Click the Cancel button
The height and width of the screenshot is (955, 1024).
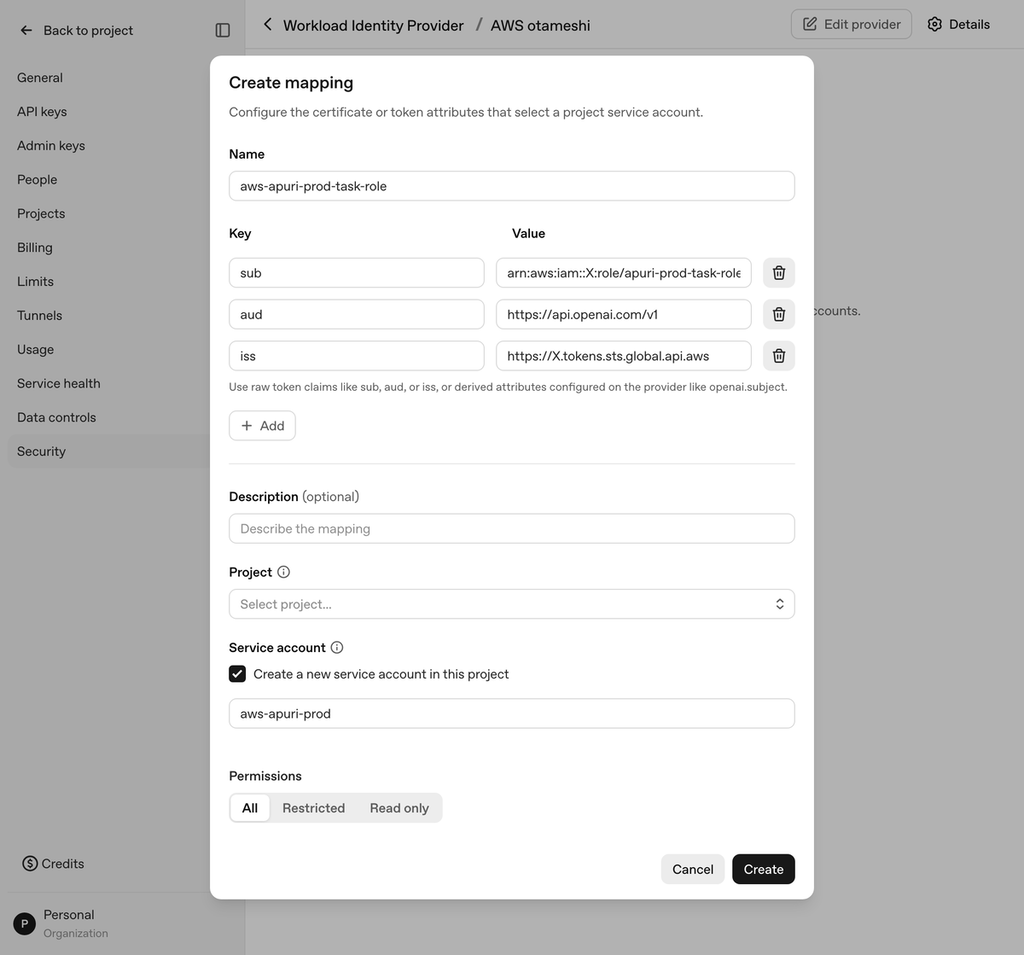pyautogui.click(x=692, y=869)
